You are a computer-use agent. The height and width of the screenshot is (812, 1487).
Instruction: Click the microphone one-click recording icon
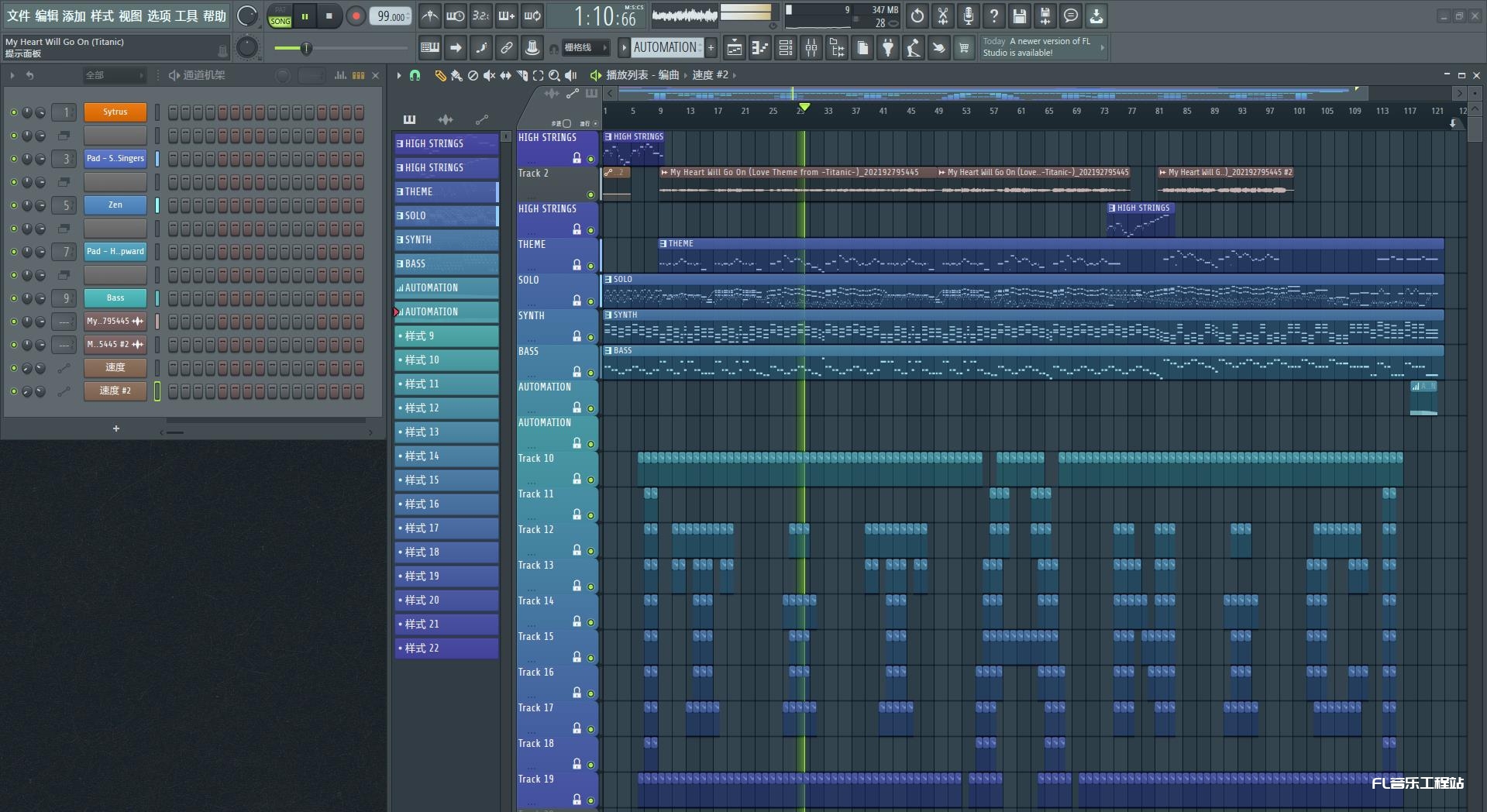[x=969, y=15]
